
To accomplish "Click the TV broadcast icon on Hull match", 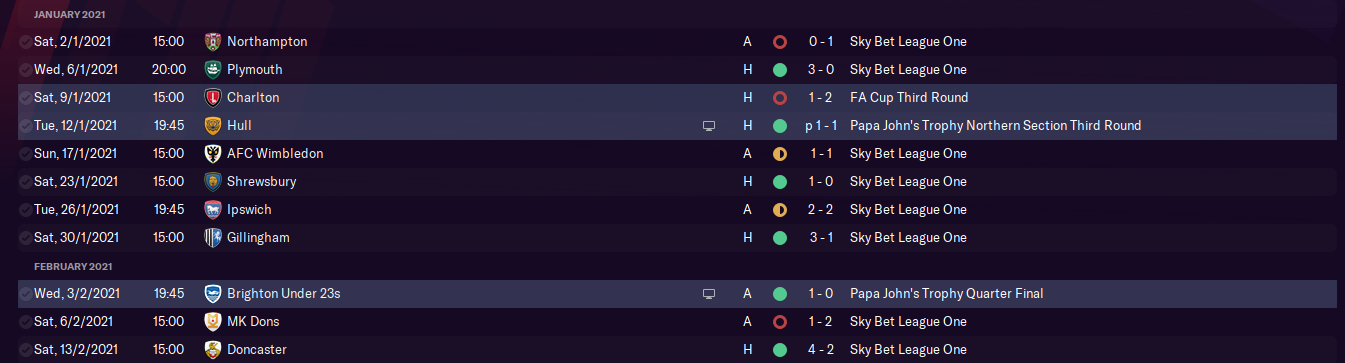I will point(709,126).
